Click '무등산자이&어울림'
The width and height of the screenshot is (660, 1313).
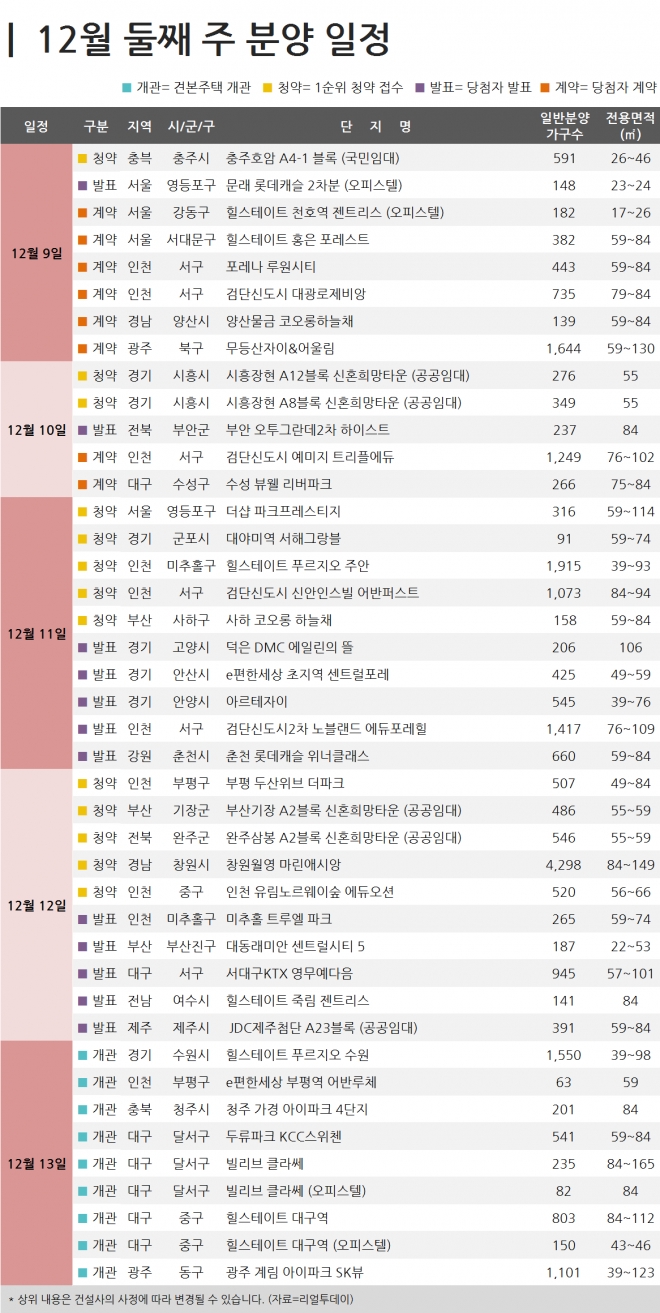point(280,348)
